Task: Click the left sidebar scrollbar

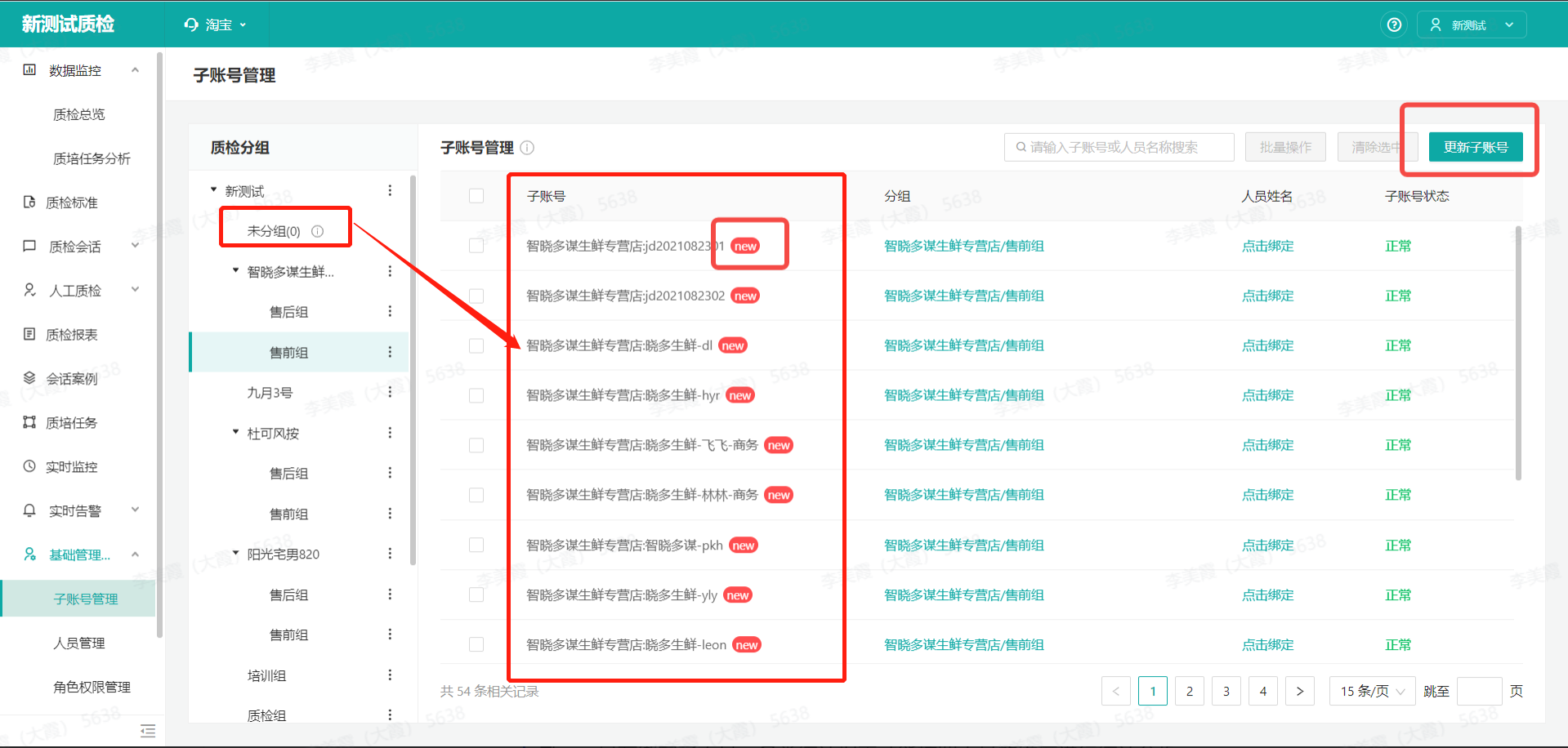Action: click(159, 345)
